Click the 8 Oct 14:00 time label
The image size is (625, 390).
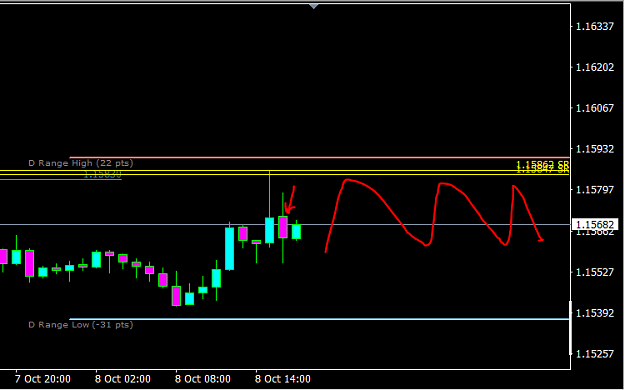(x=283, y=379)
